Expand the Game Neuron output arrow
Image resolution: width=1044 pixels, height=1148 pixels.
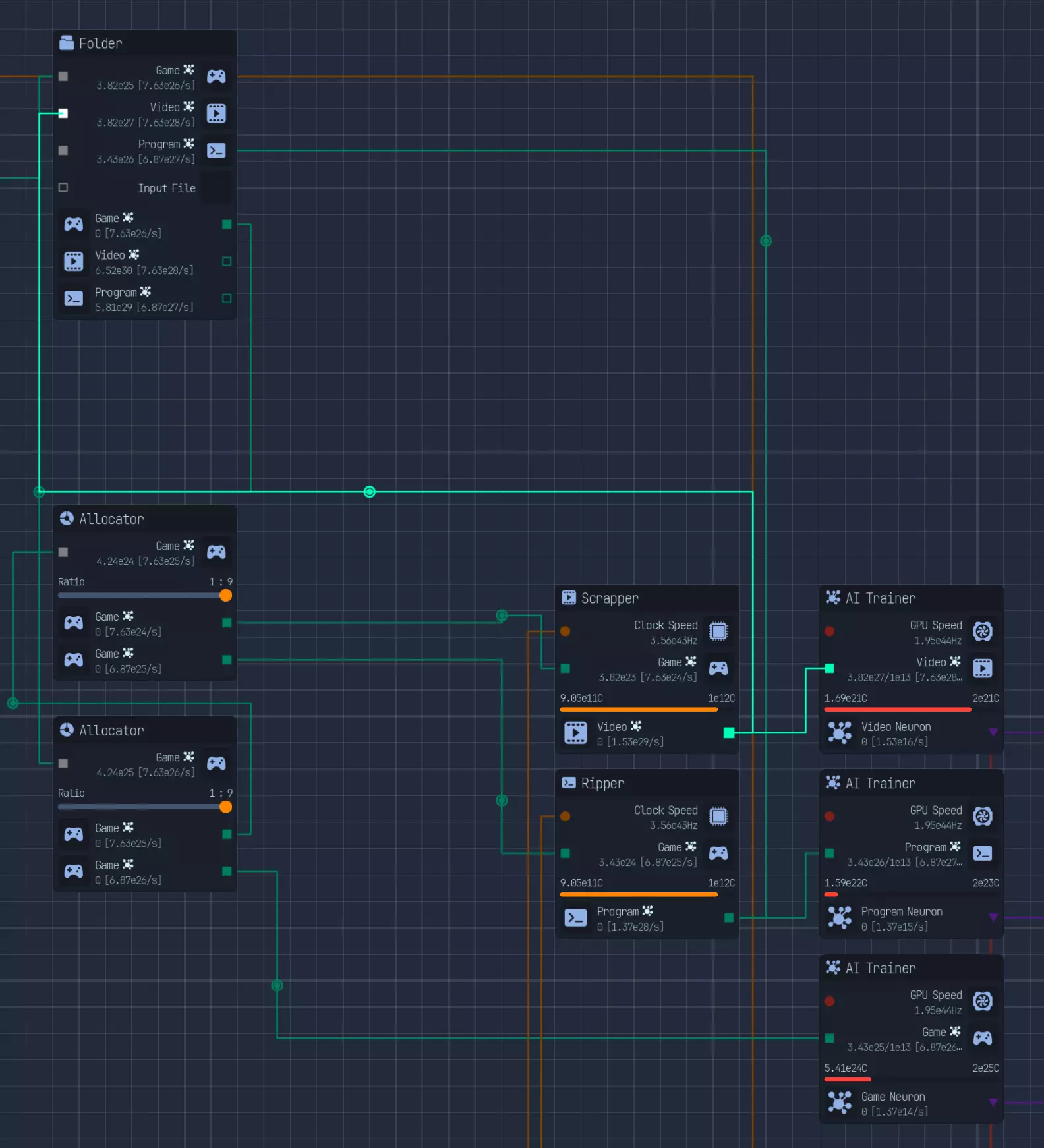[x=993, y=1103]
